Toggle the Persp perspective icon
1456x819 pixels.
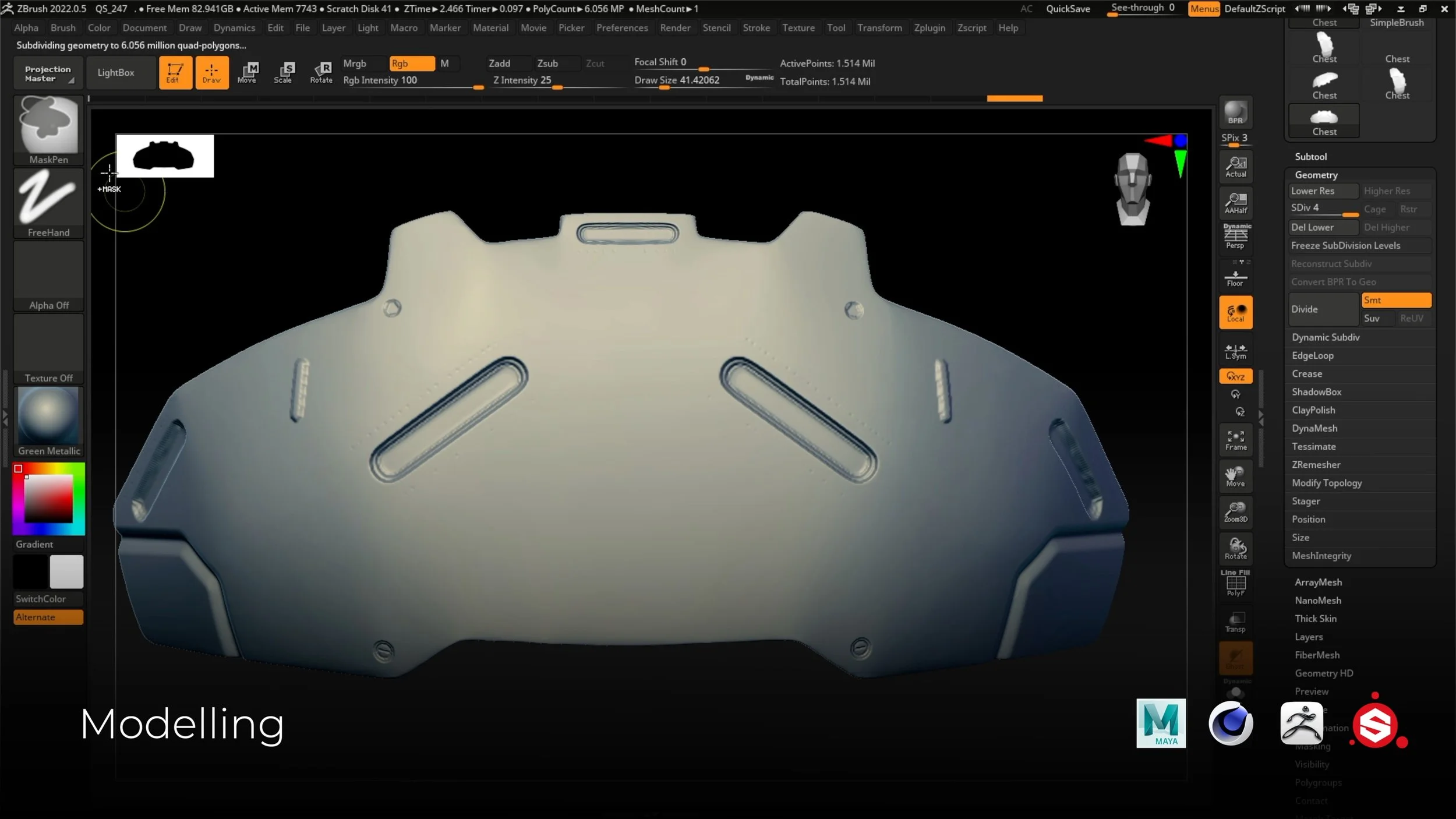(1235, 236)
